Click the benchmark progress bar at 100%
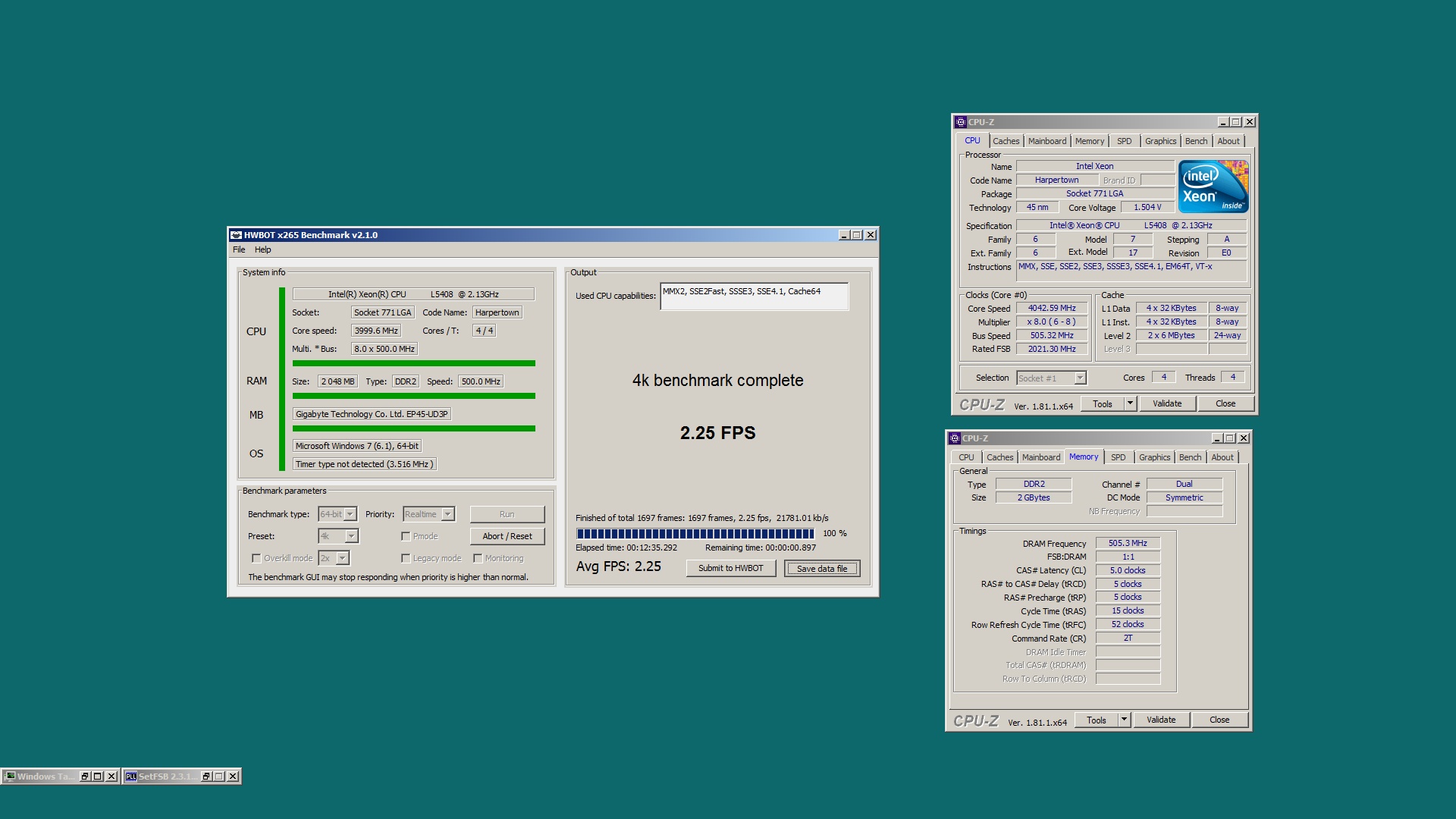 [x=695, y=533]
